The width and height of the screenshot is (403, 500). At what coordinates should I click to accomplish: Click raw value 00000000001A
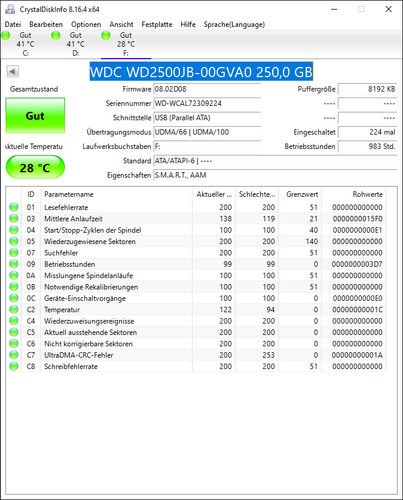pos(357,355)
